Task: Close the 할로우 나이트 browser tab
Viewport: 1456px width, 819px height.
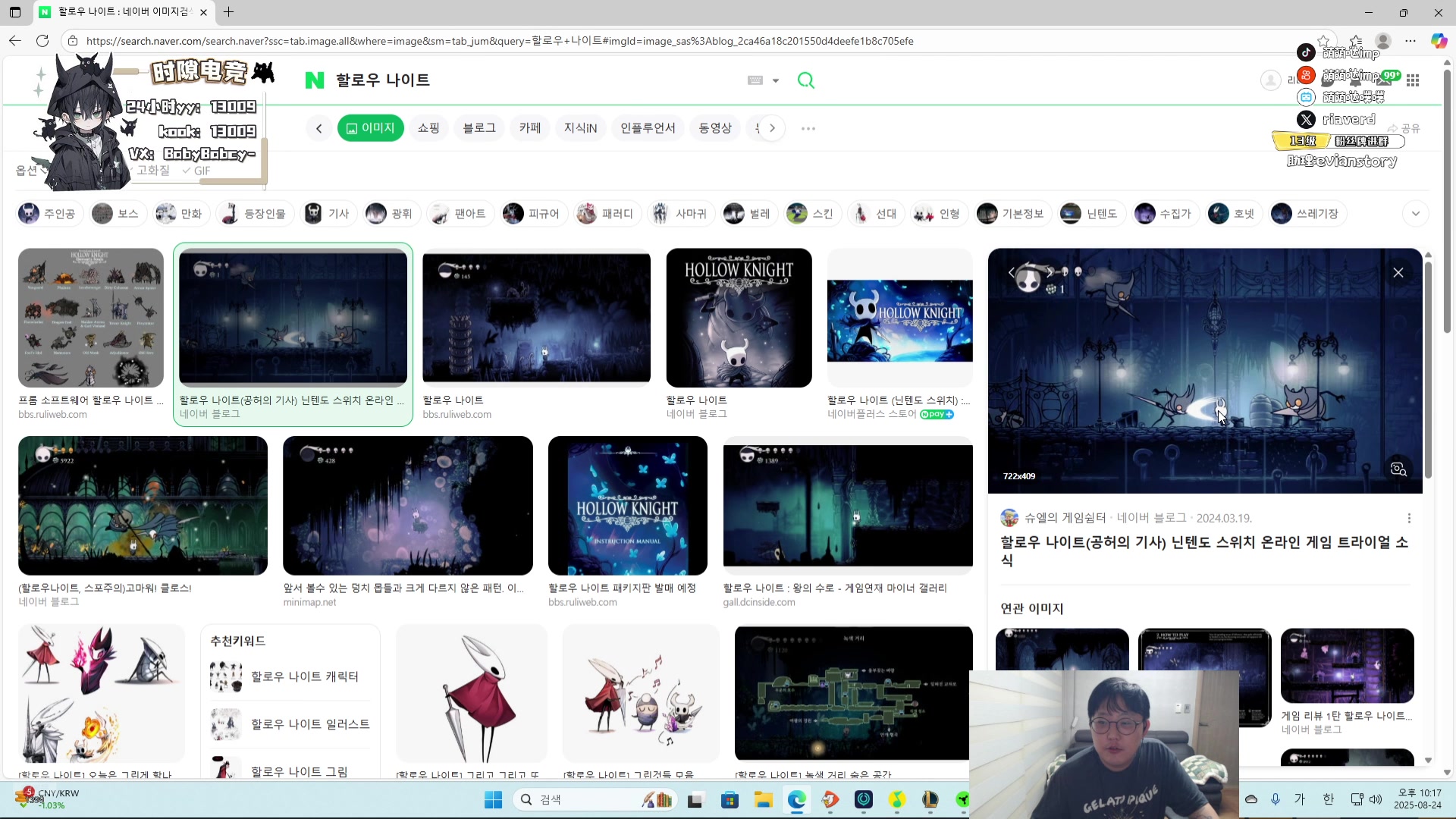Action: (x=203, y=12)
